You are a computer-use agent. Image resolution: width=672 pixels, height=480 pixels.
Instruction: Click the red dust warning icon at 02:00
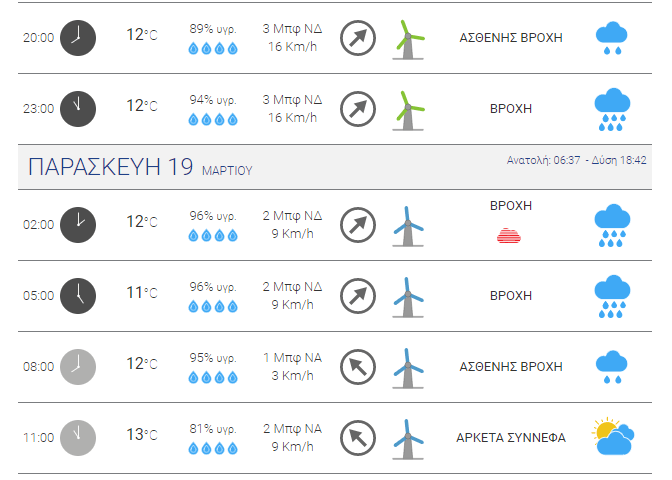point(509,236)
